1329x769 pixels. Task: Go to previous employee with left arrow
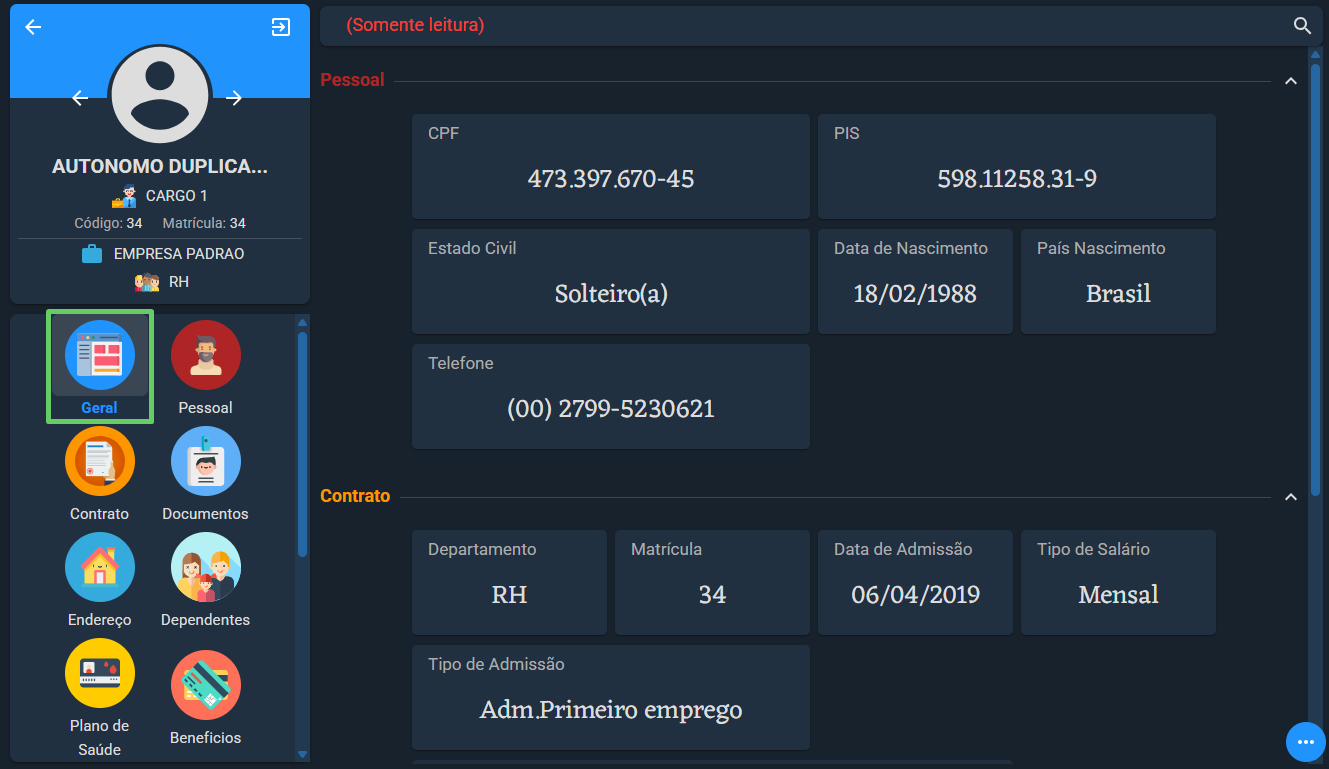pos(81,98)
